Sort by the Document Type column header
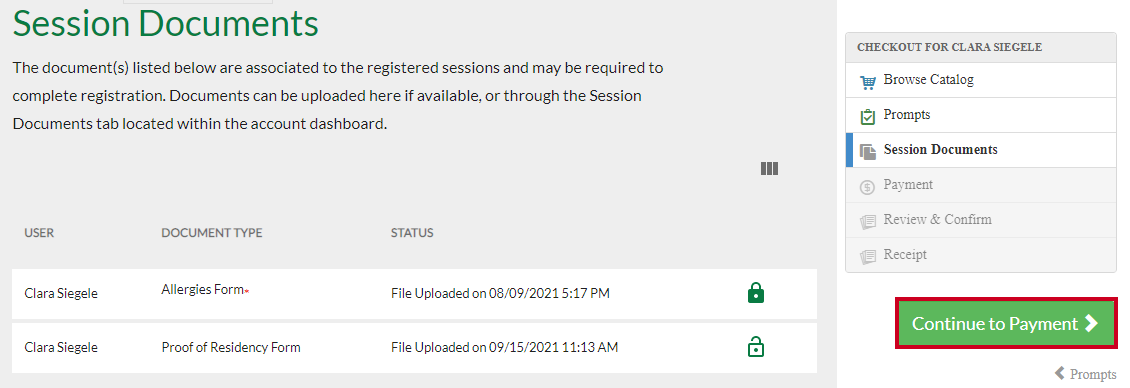The image size is (1130, 388). click(212, 233)
